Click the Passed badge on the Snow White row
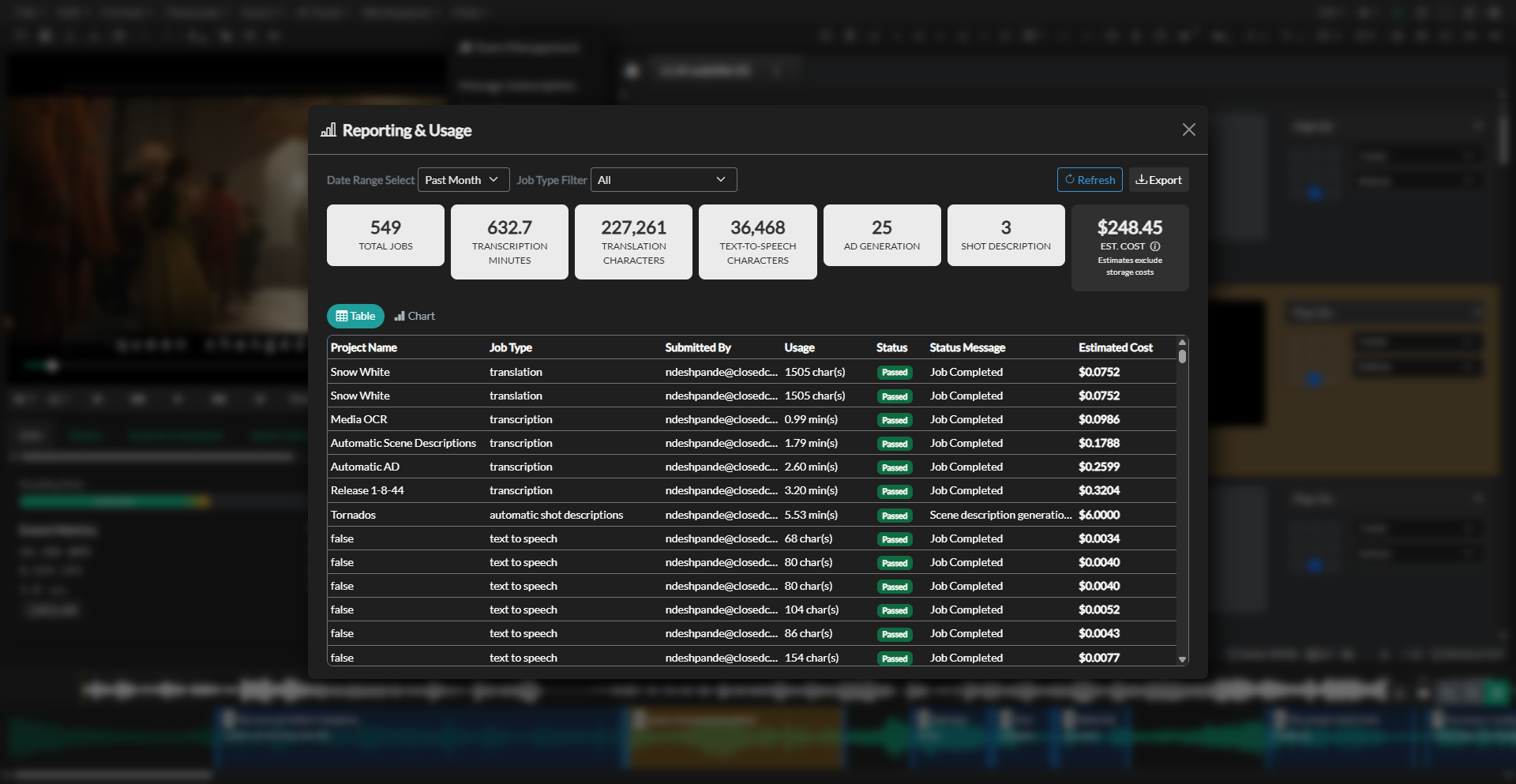This screenshot has height=784, width=1516. (894, 372)
